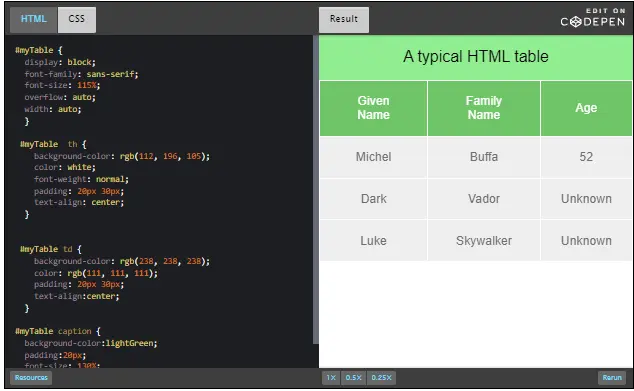Click the 'Skywalker' table cell
Image resolution: width=634 pixels, height=391 pixels.
coord(484,241)
